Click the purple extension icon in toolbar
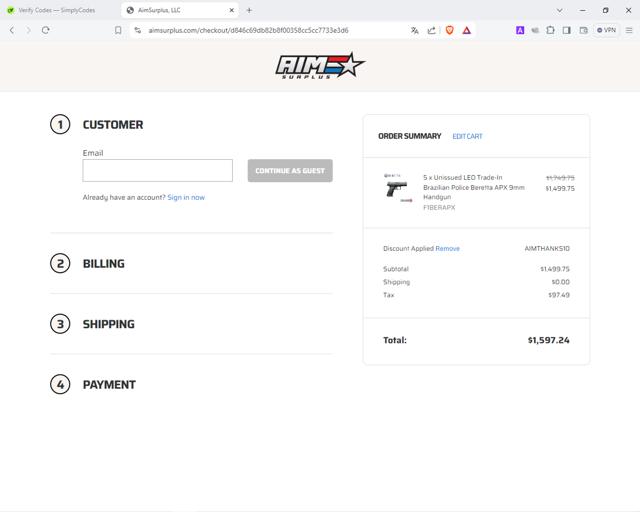640x512 pixels. [x=520, y=30]
